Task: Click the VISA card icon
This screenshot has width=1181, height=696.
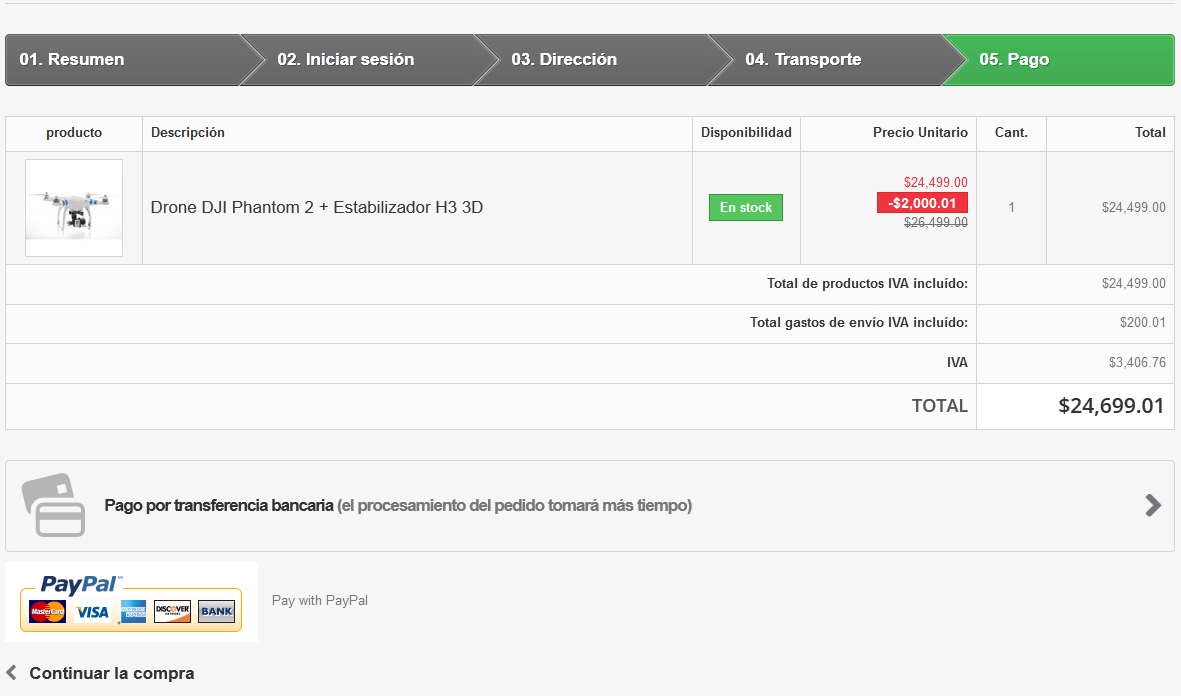Action: pyautogui.click(x=92, y=612)
